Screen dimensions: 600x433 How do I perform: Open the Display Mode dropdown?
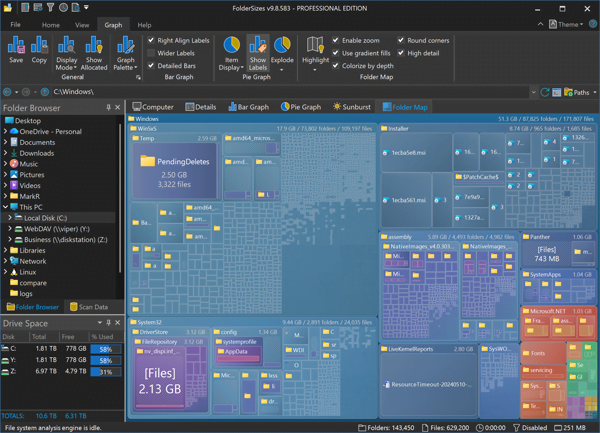pyautogui.click(x=67, y=53)
